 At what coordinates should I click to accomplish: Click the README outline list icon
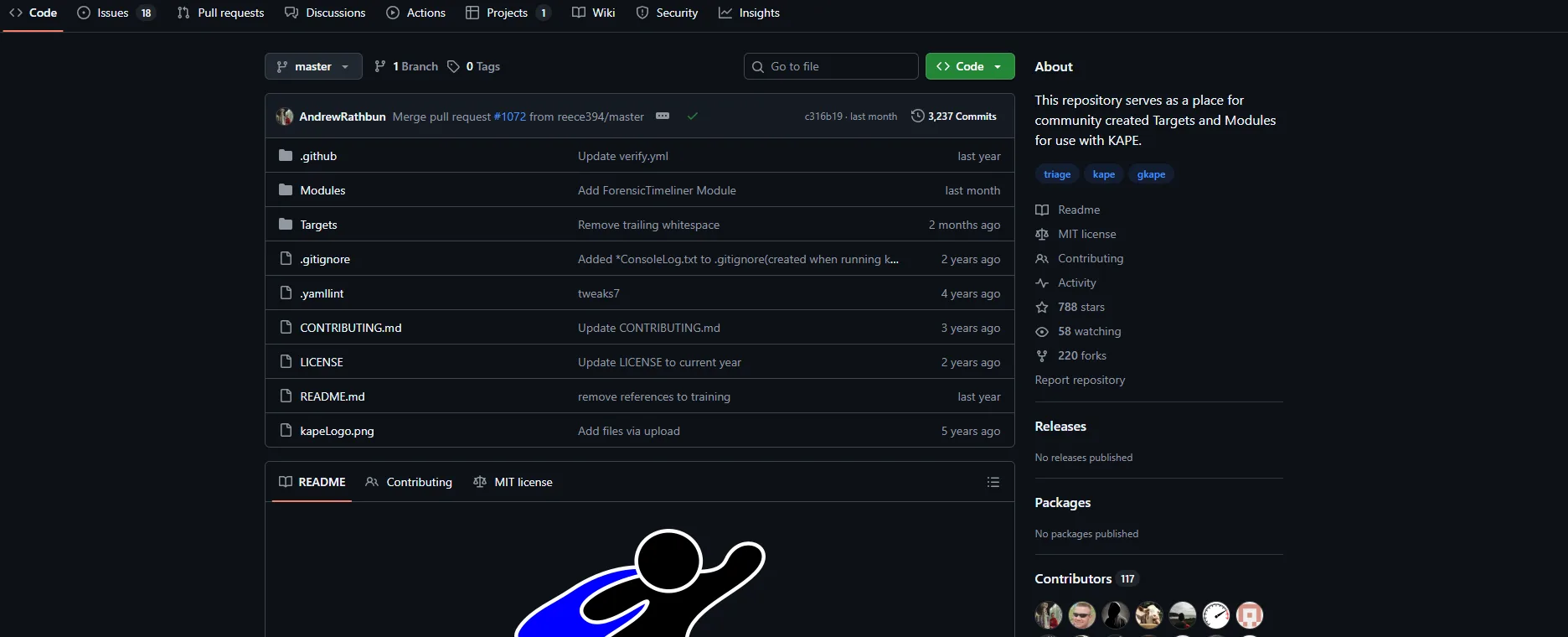tap(993, 482)
